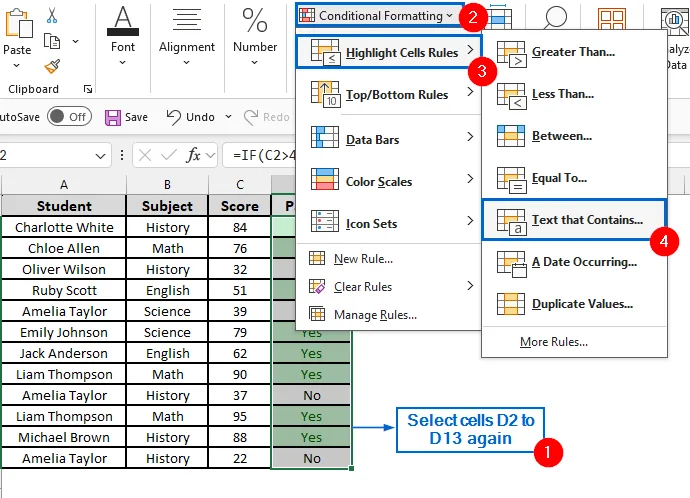Open the Color Scales submenu
The height and width of the screenshot is (498, 690).
pos(389,181)
